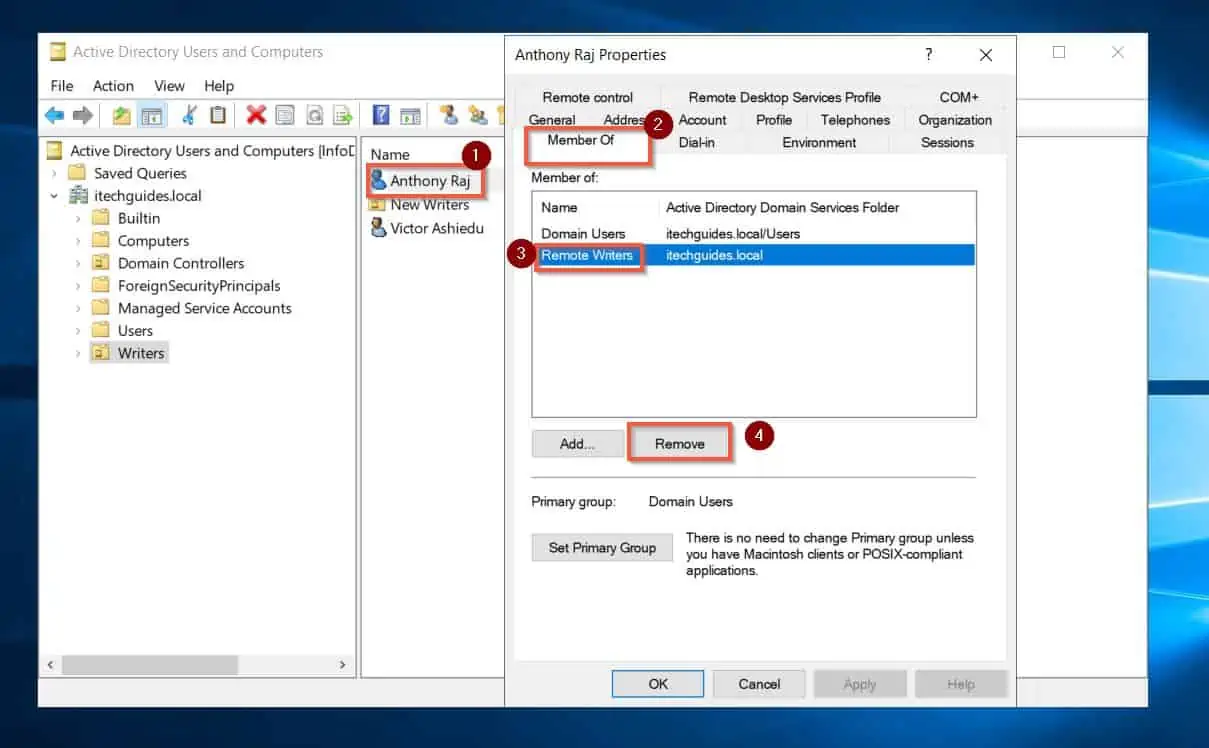
Task: Open the Remote Desktop Services Profile tab
Action: pyautogui.click(x=784, y=97)
